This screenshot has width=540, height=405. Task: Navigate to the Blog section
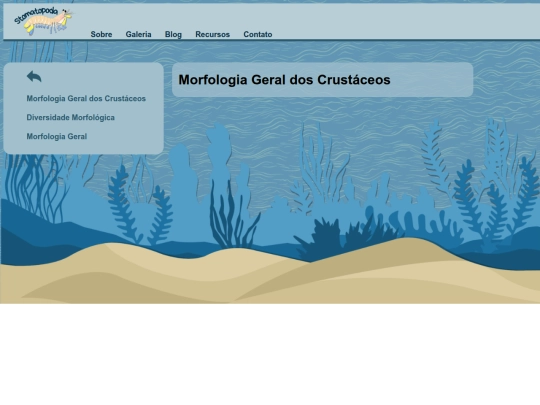pyautogui.click(x=173, y=34)
